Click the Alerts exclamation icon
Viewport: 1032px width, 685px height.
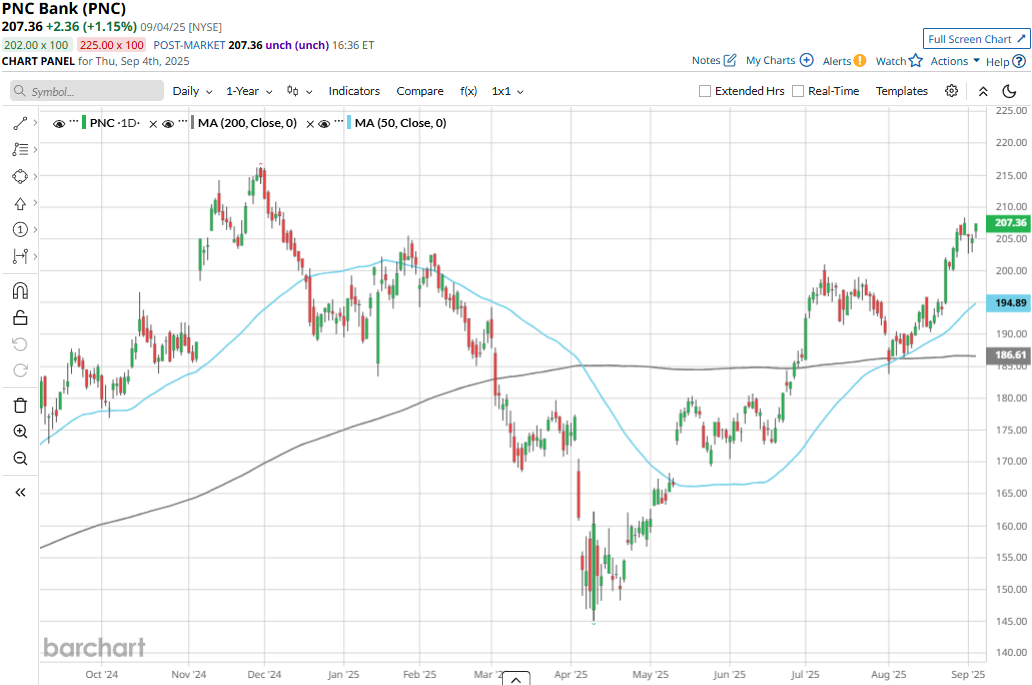click(x=860, y=61)
